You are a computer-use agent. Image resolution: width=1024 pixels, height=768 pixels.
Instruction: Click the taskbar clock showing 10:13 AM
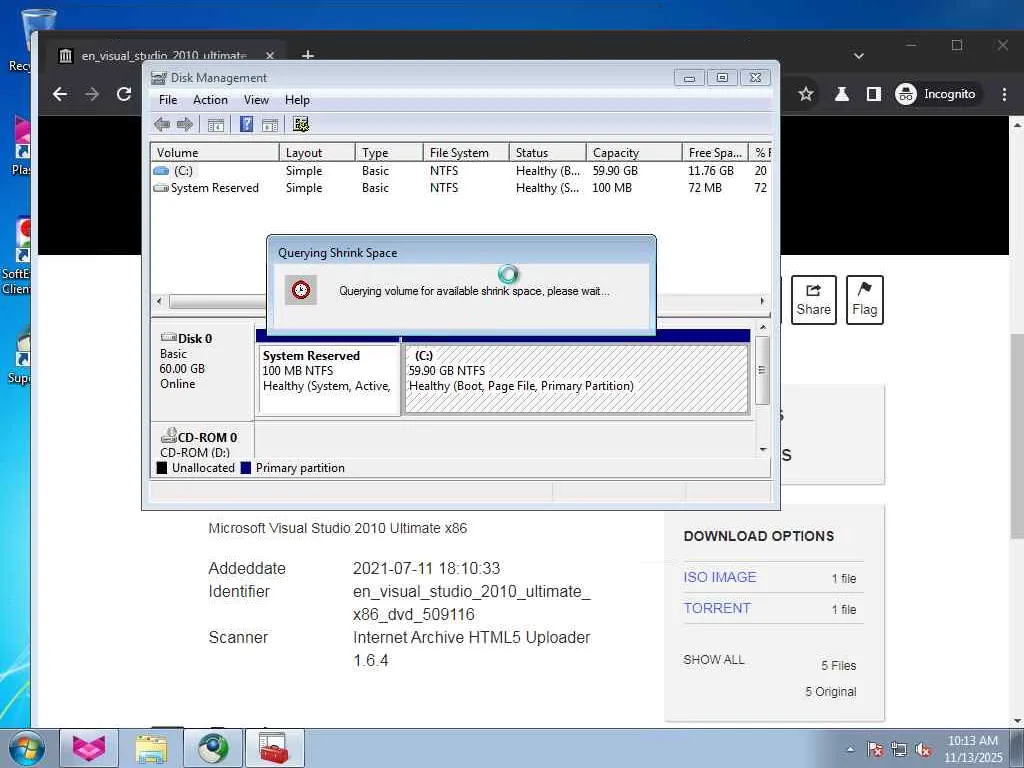pos(973,748)
